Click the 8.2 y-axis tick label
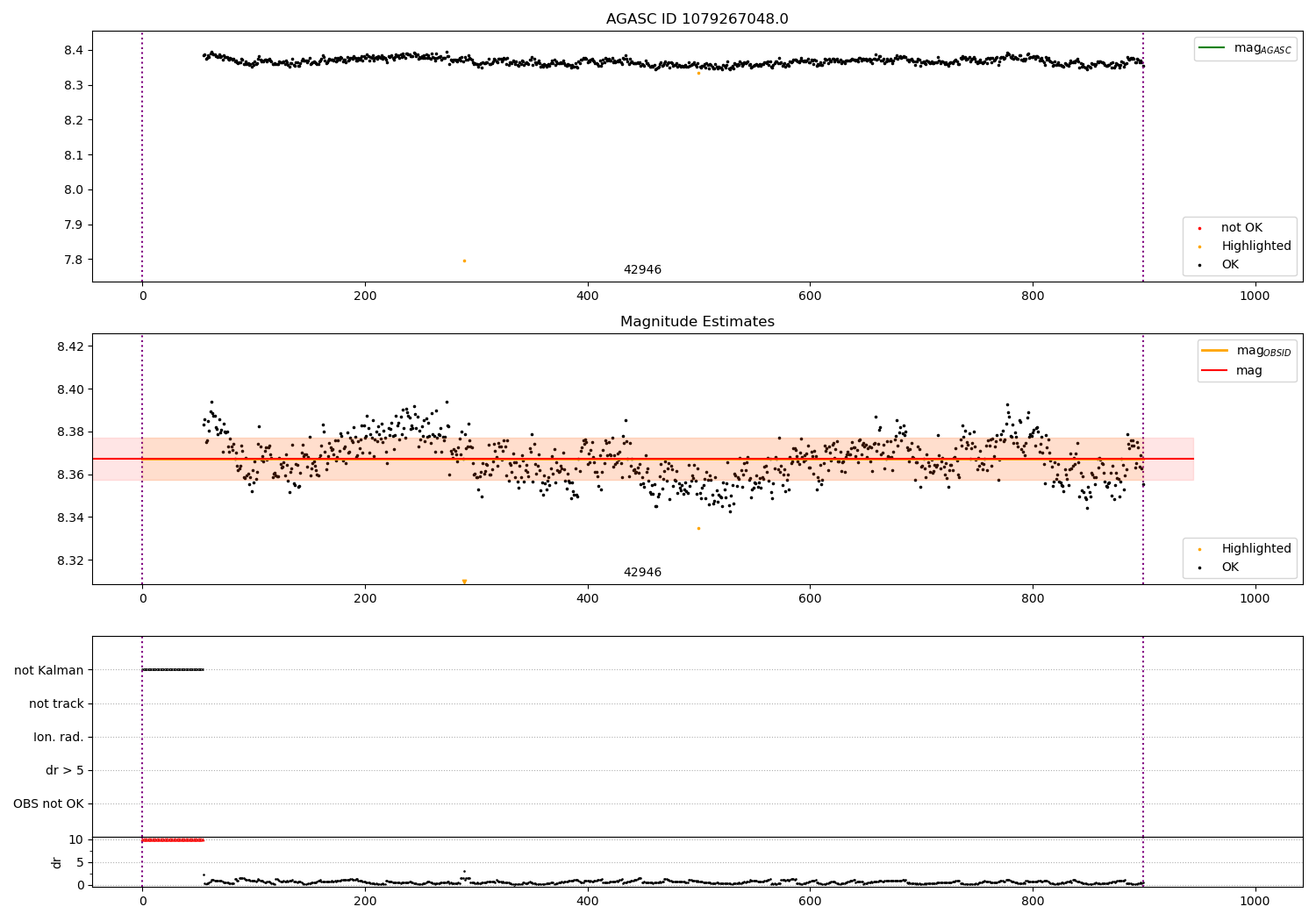 point(74,120)
